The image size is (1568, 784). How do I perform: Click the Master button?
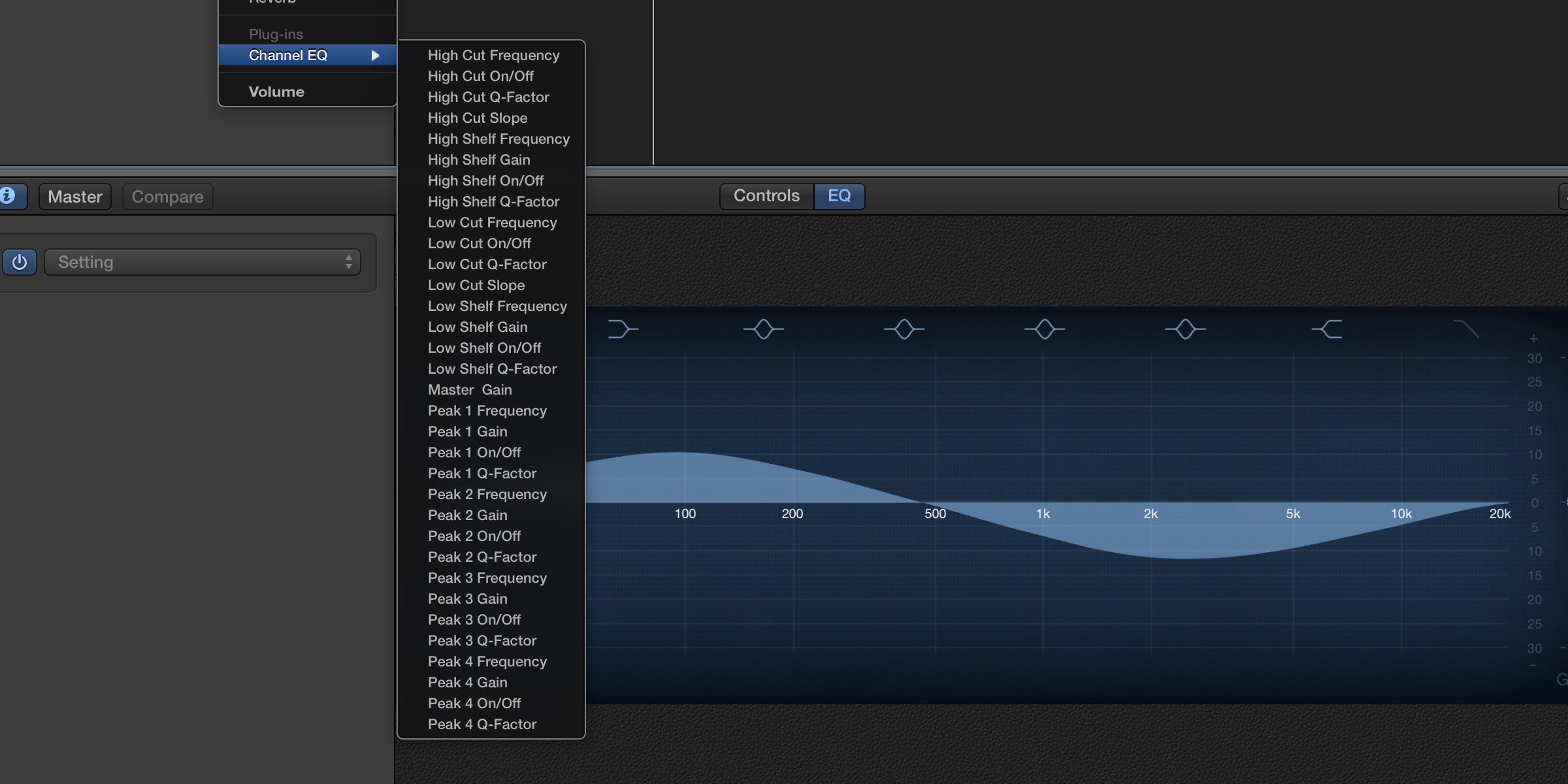[x=75, y=196]
